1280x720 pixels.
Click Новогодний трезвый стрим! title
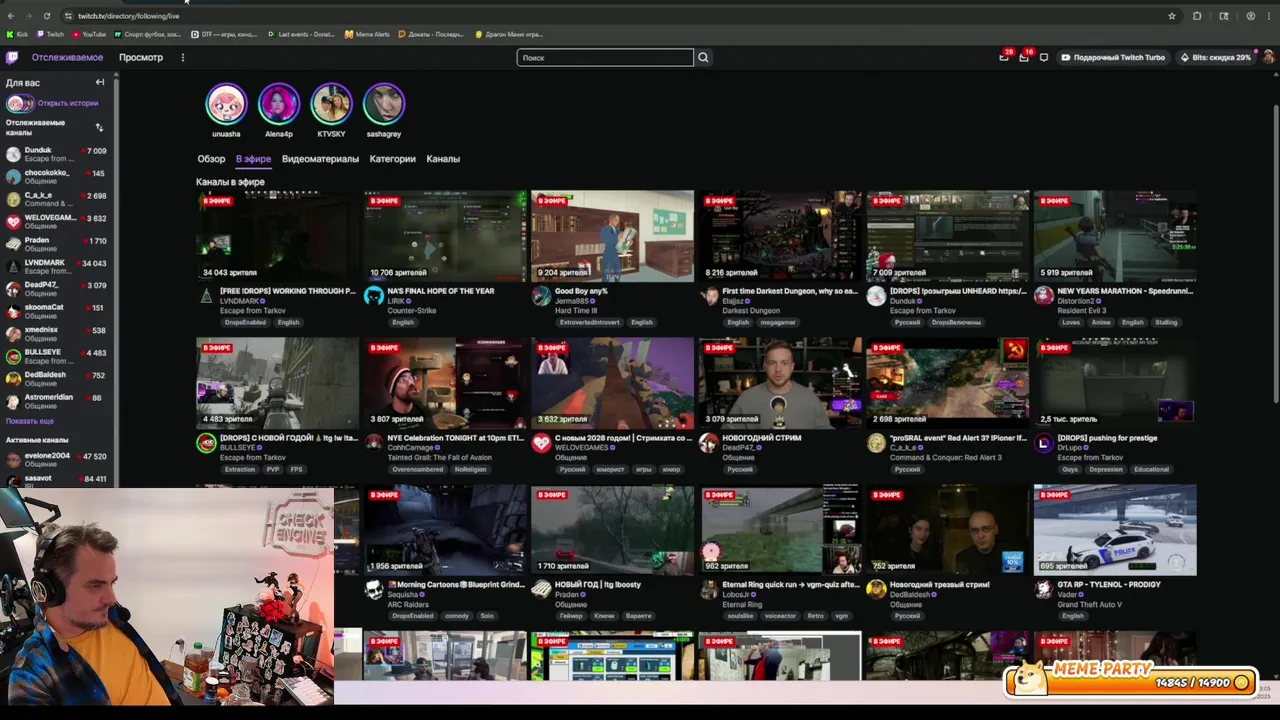[940, 585]
